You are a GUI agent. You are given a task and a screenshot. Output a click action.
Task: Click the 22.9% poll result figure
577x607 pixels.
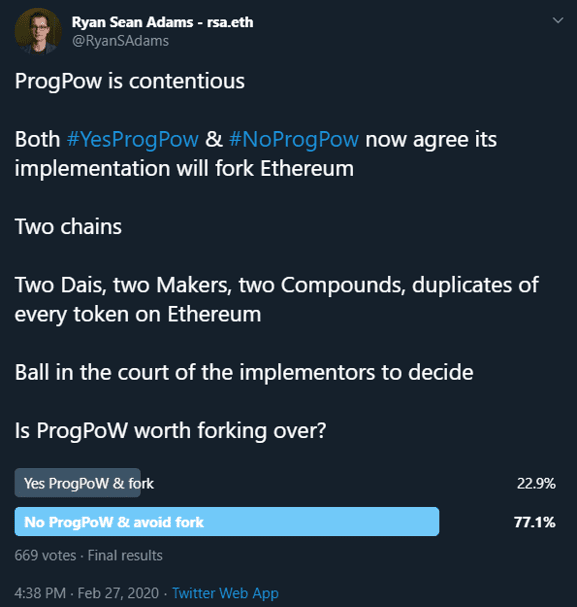[x=536, y=483]
